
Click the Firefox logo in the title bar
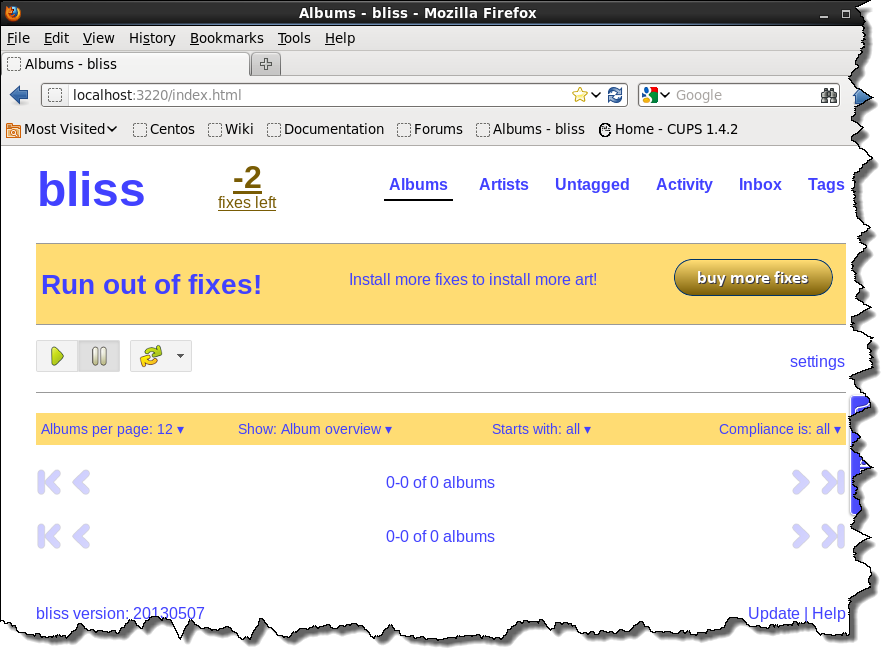point(13,12)
